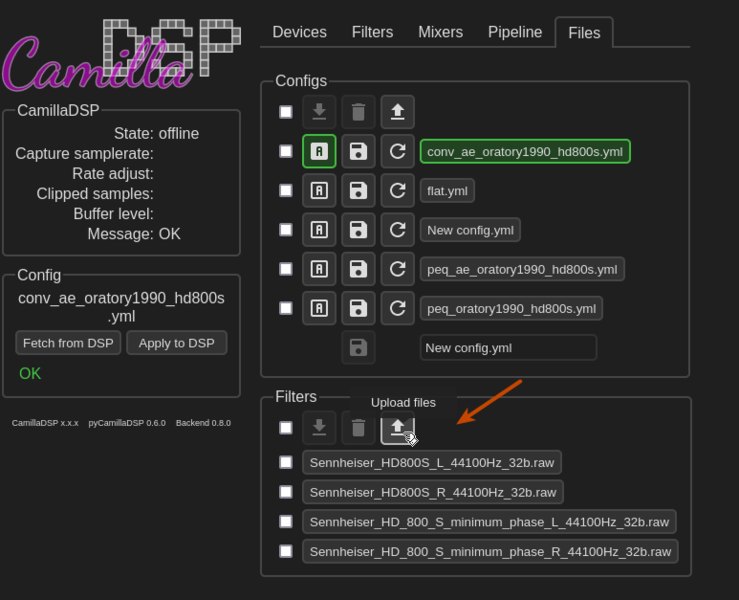Open the Pipeline tab
The image size is (739, 600).
point(515,32)
